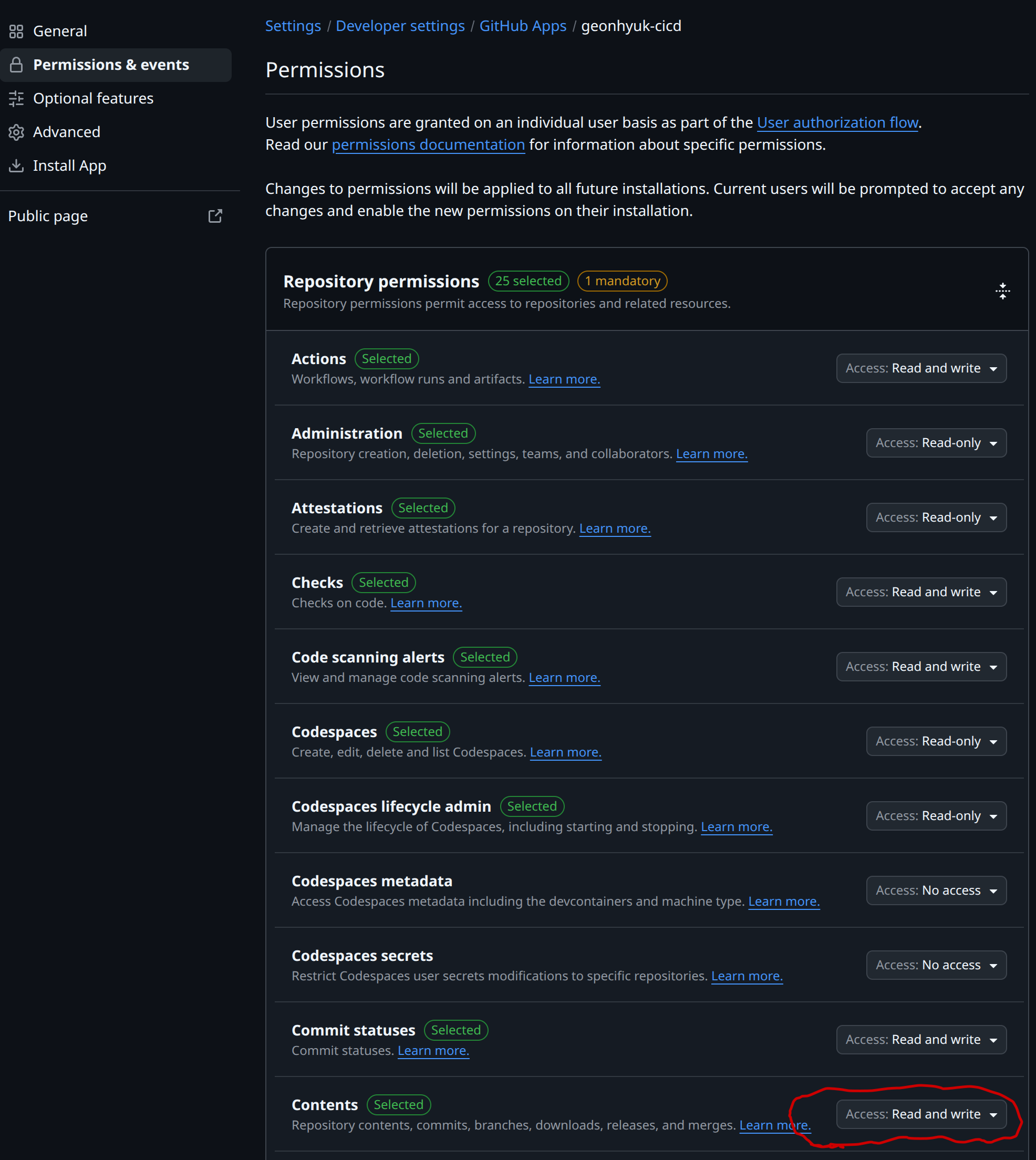Click GitHub Apps breadcrumb link
Viewport: 1036px width, 1160px height.
tap(523, 26)
